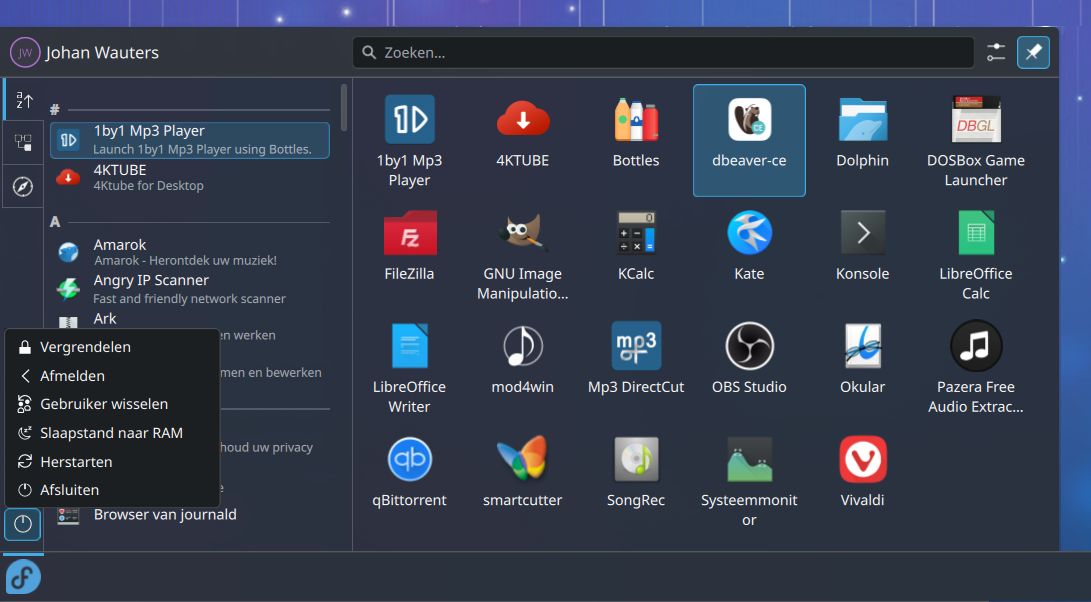The image size is (1091, 602).
Task: Switch to the alphabetical applications tab
Action: click(x=24, y=100)
